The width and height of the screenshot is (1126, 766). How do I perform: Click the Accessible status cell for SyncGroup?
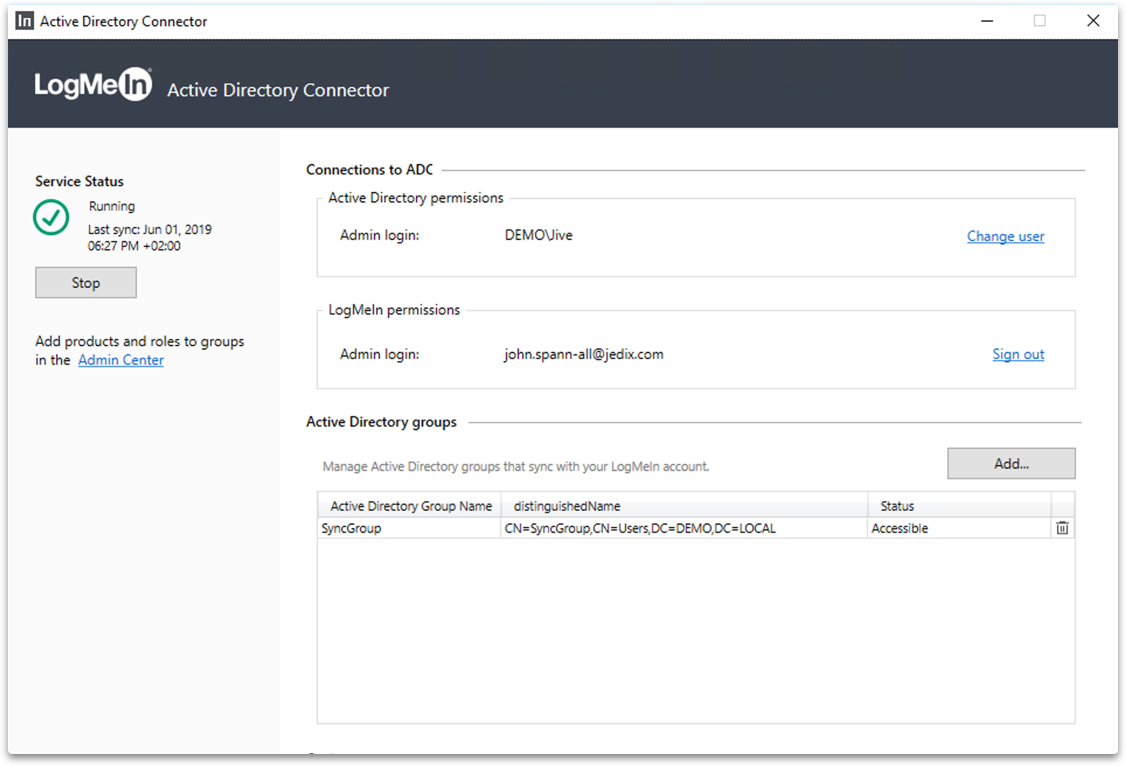(899, 528)
